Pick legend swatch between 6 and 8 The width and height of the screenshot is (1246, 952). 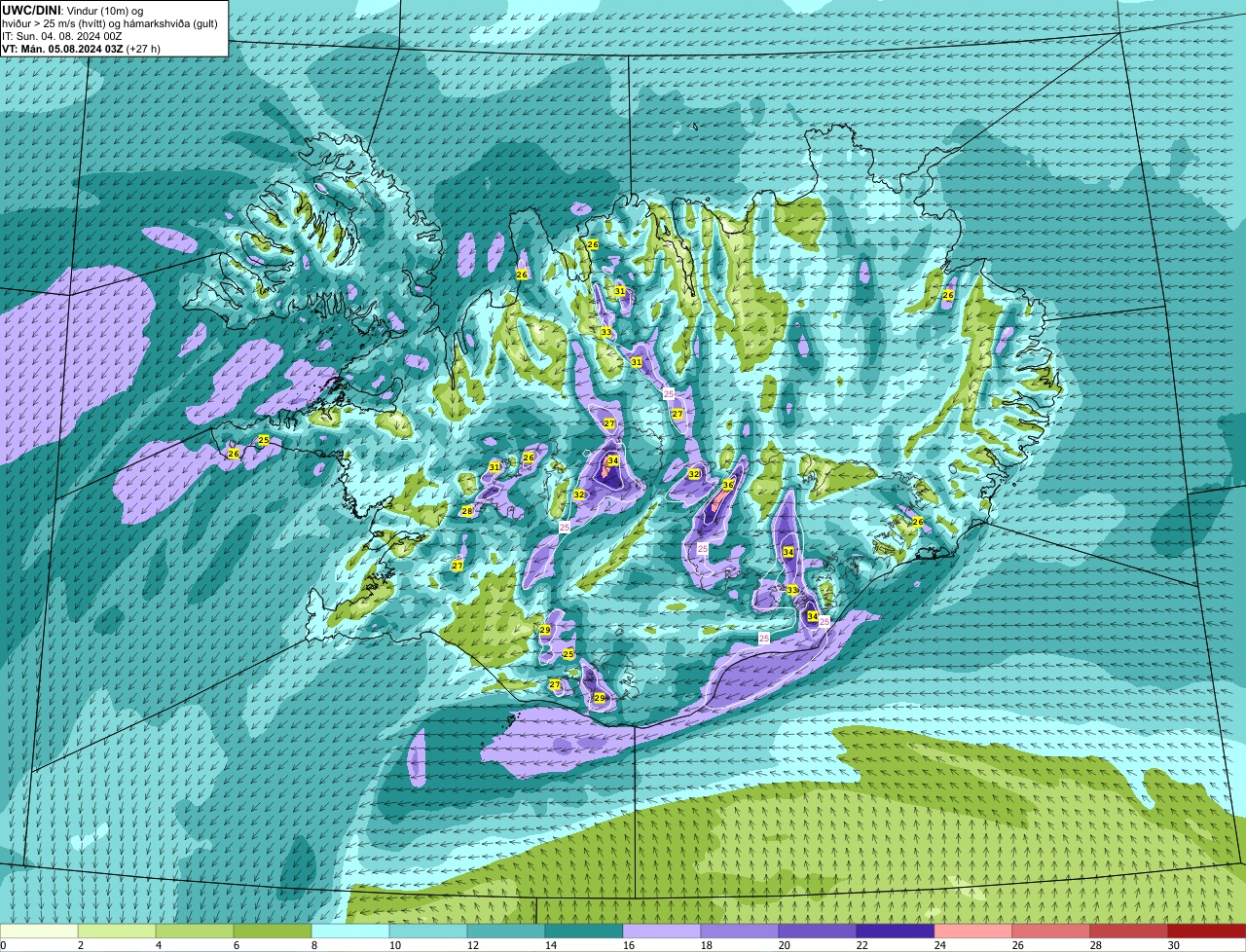click(273, 932)
